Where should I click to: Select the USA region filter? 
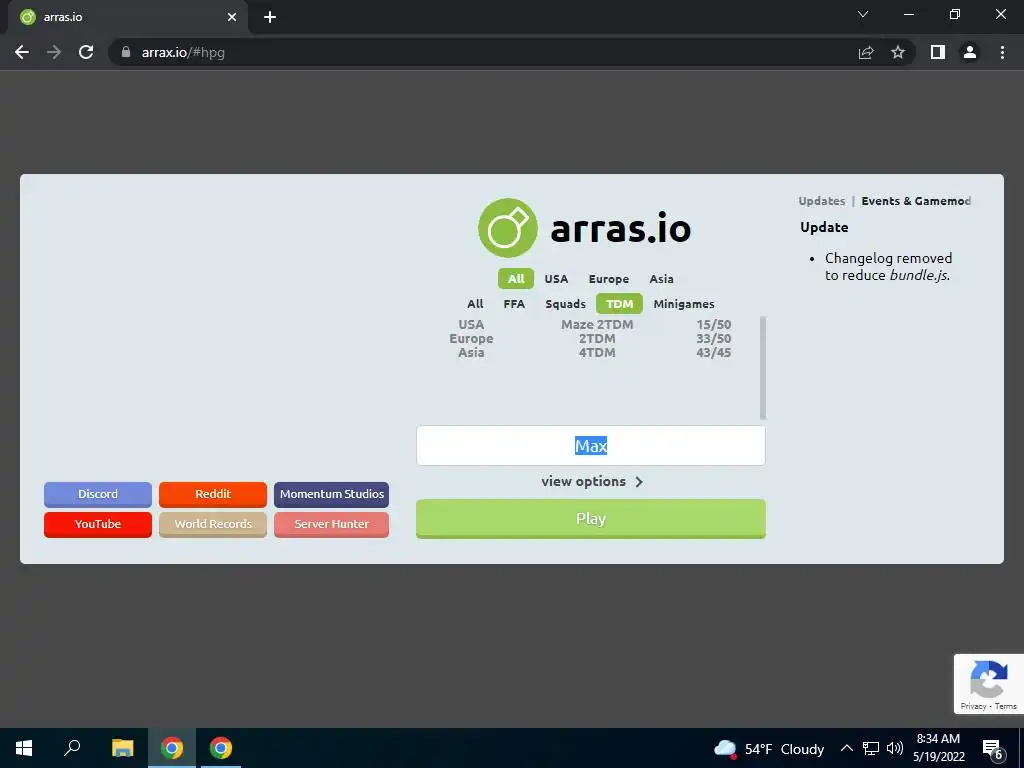point(556,279)
